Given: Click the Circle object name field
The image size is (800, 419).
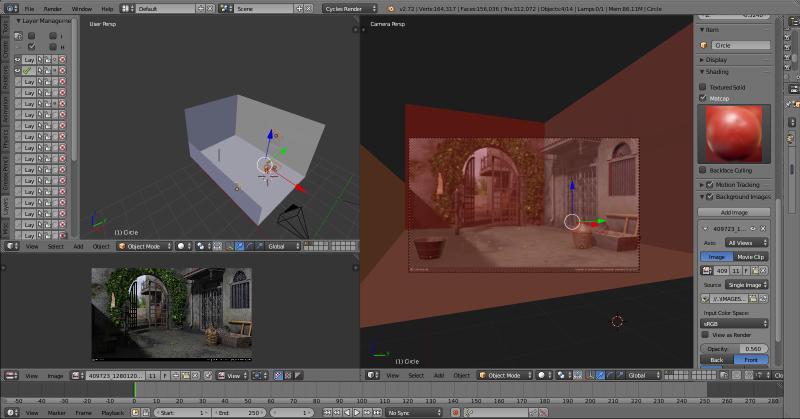Looking at the screenshot, I should click(740, 45).
